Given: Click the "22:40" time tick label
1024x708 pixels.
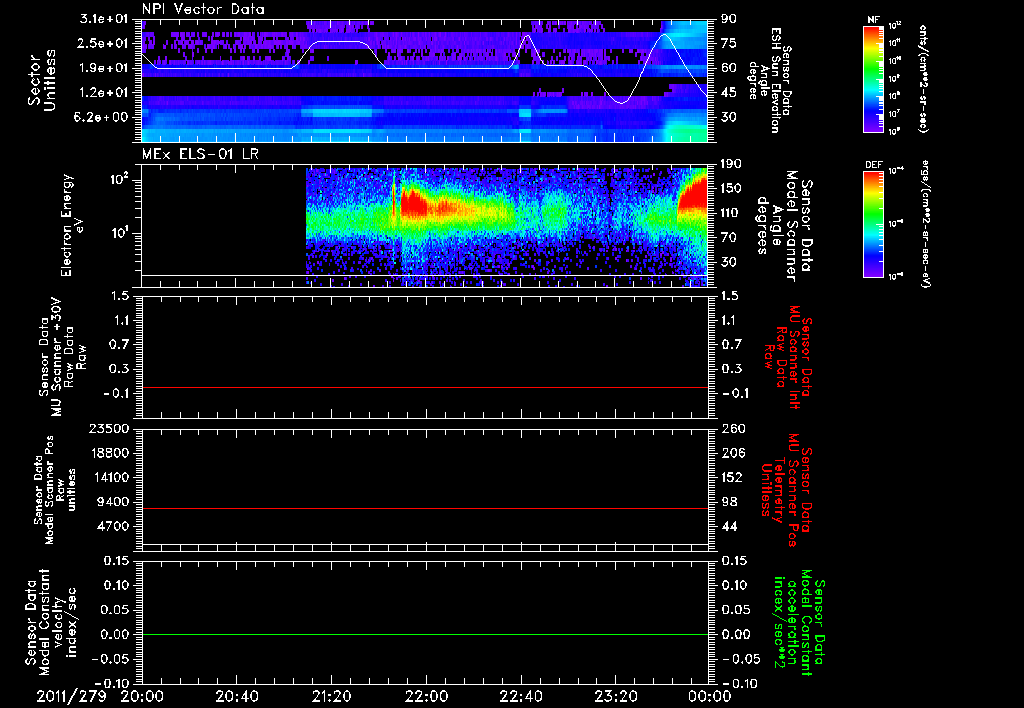Looking at the screenshot, I should (520, 696).
